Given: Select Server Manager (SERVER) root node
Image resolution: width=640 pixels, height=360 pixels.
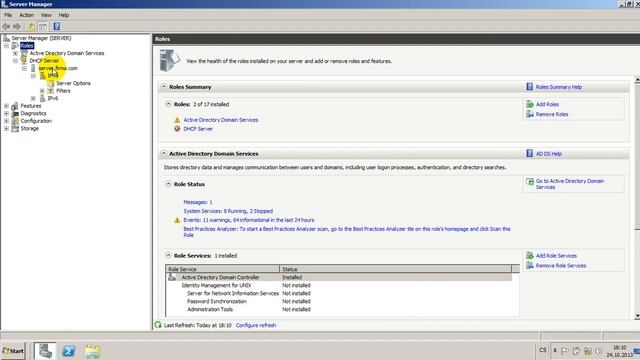Looking at the screenshot, I should (41, 38).
